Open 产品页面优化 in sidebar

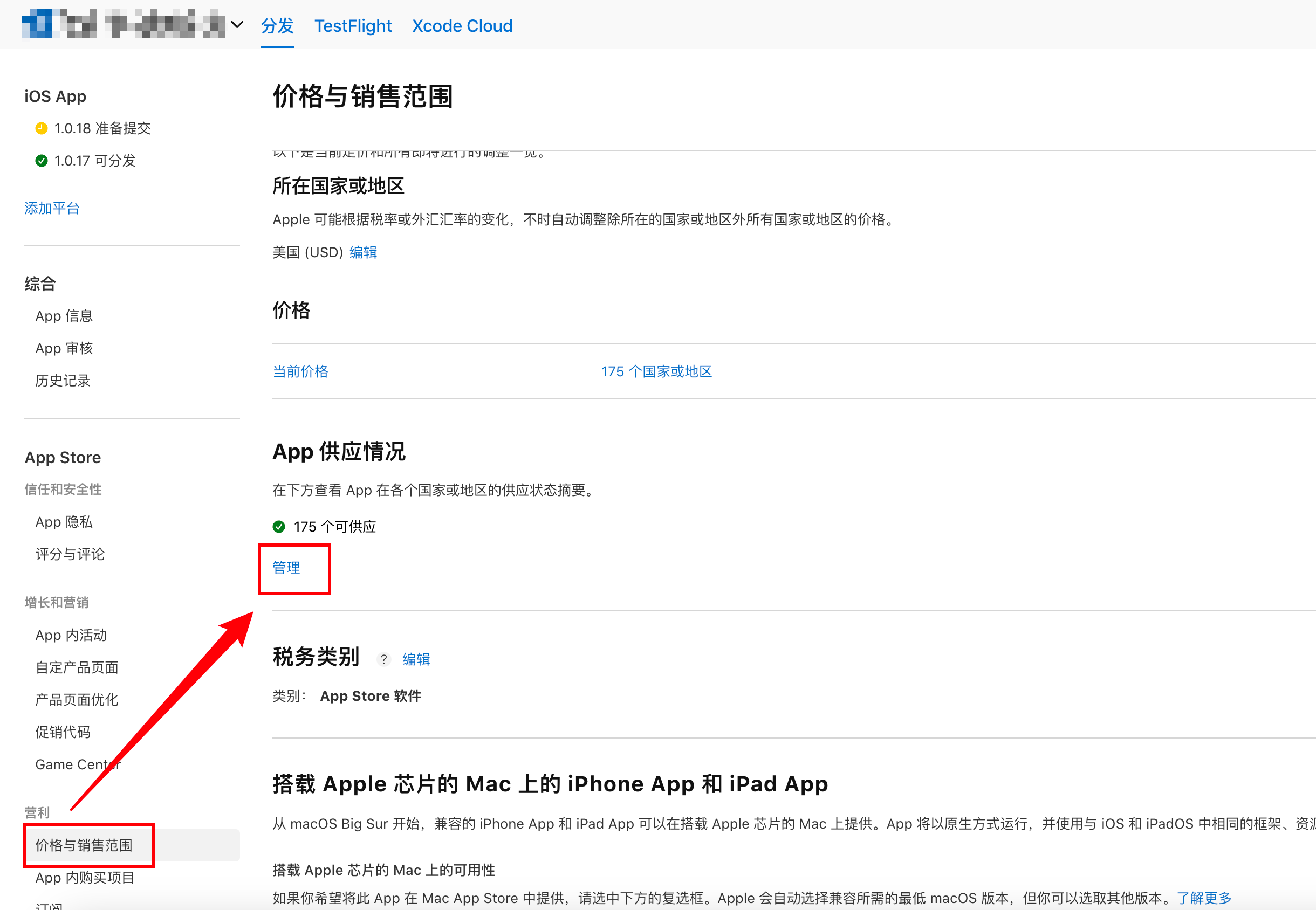[x=77, y=700]
